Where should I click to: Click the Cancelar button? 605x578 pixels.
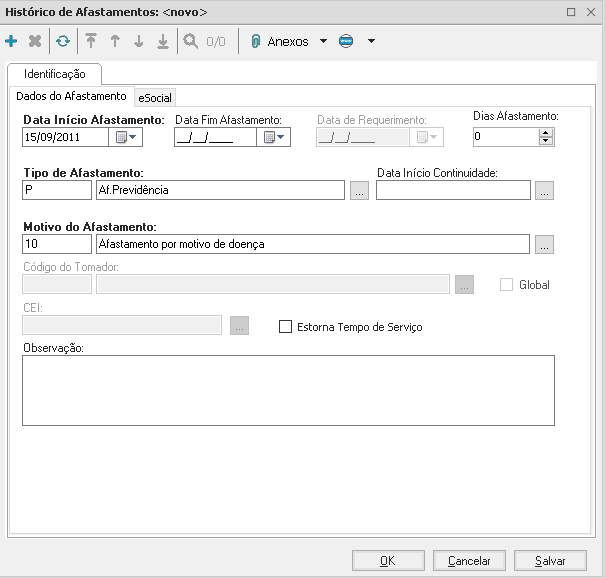(469, 560)
